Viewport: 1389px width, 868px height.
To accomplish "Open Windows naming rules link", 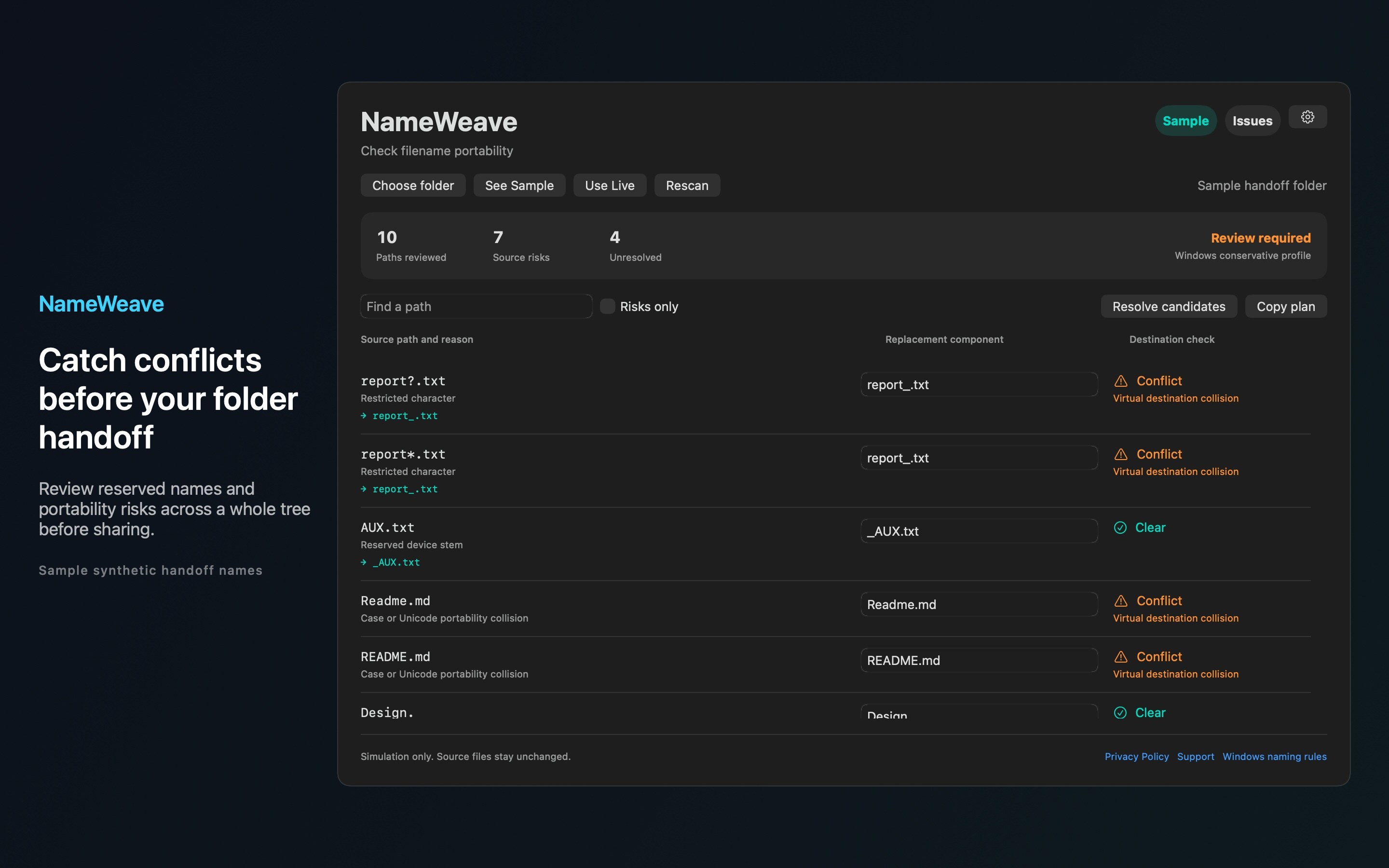I will click(1274, 757).
